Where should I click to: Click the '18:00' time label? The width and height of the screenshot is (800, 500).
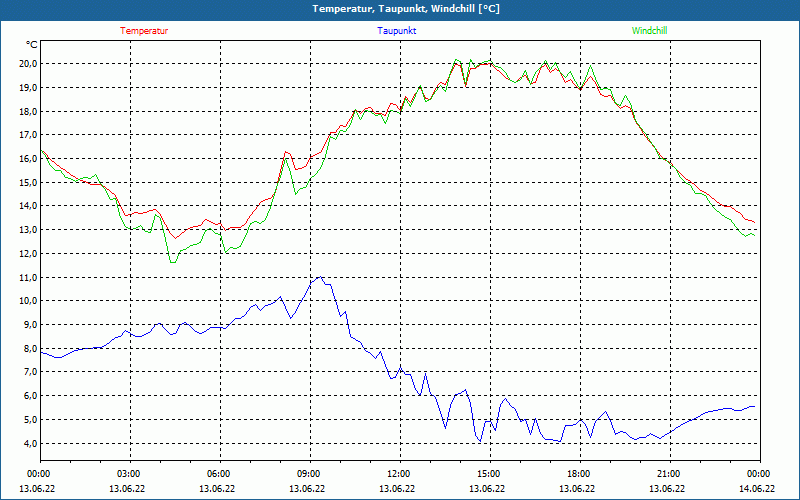tap(580, 474)
